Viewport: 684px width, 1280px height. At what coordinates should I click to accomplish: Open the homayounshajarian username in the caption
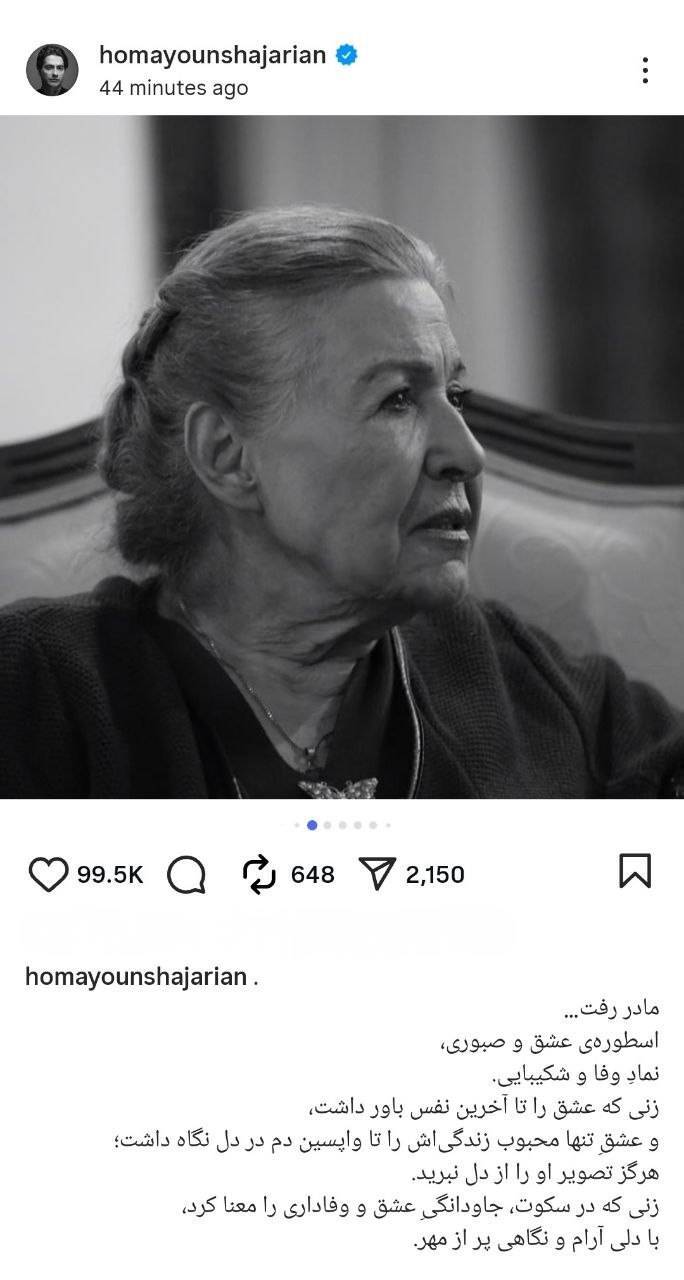(135, 977)
